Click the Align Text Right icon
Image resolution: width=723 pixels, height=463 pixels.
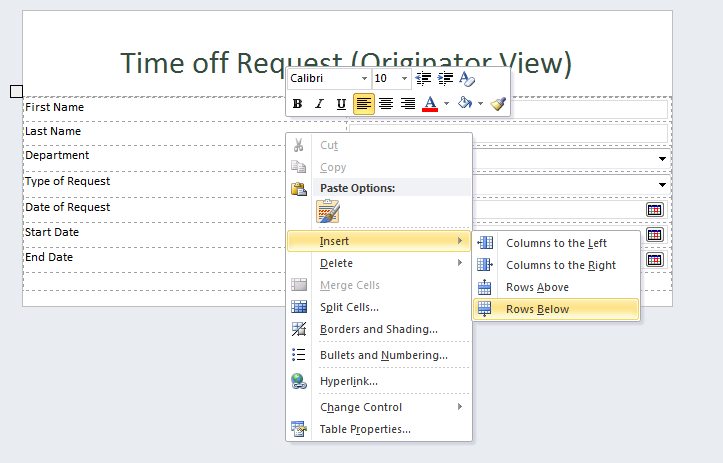pyautogui.click(x=408, y=104)
